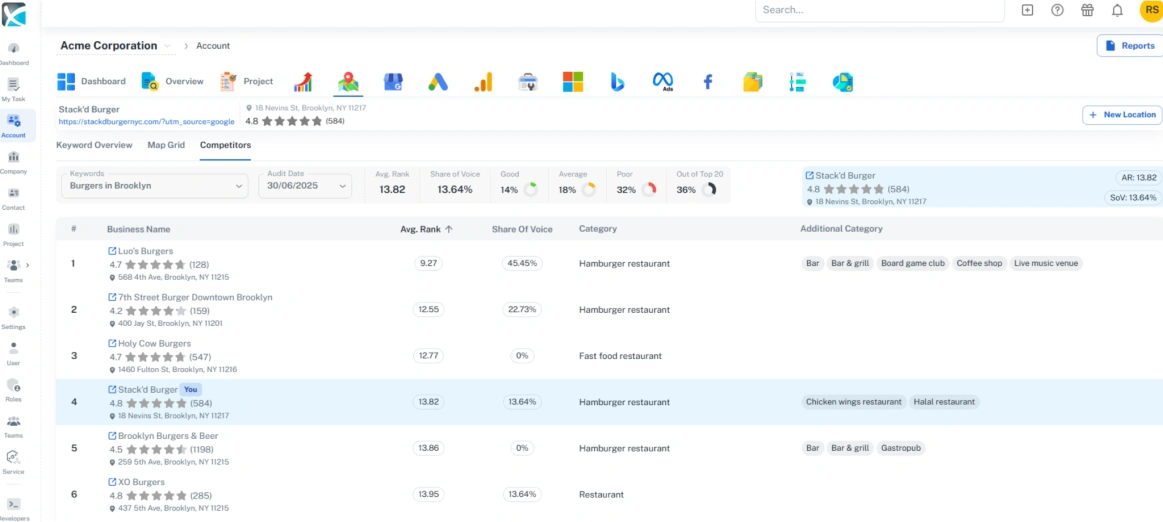Click the Gastropub category tag

[900, 448]
